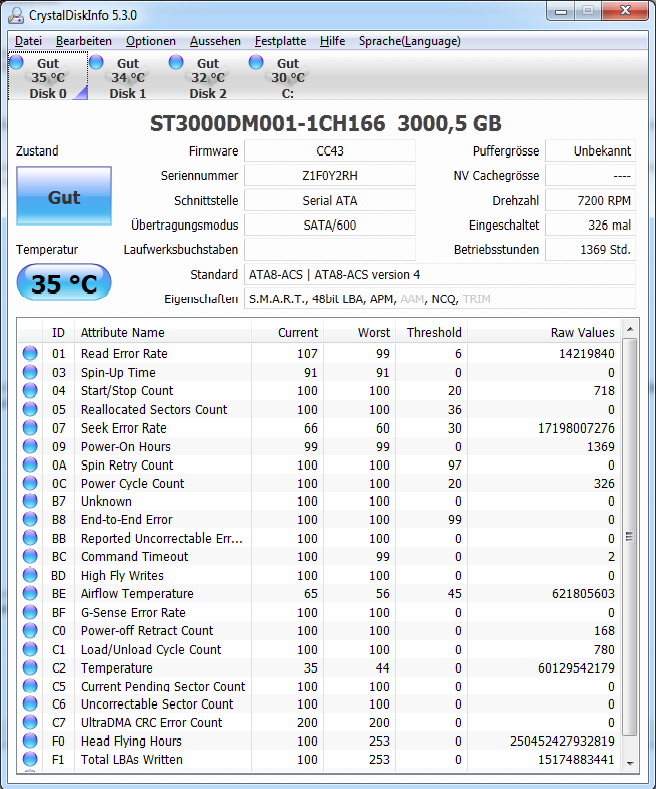This screenshot has height=789, width=656.
Task: Click status orb for Seek Error Rate
Action: click(30, 428)
